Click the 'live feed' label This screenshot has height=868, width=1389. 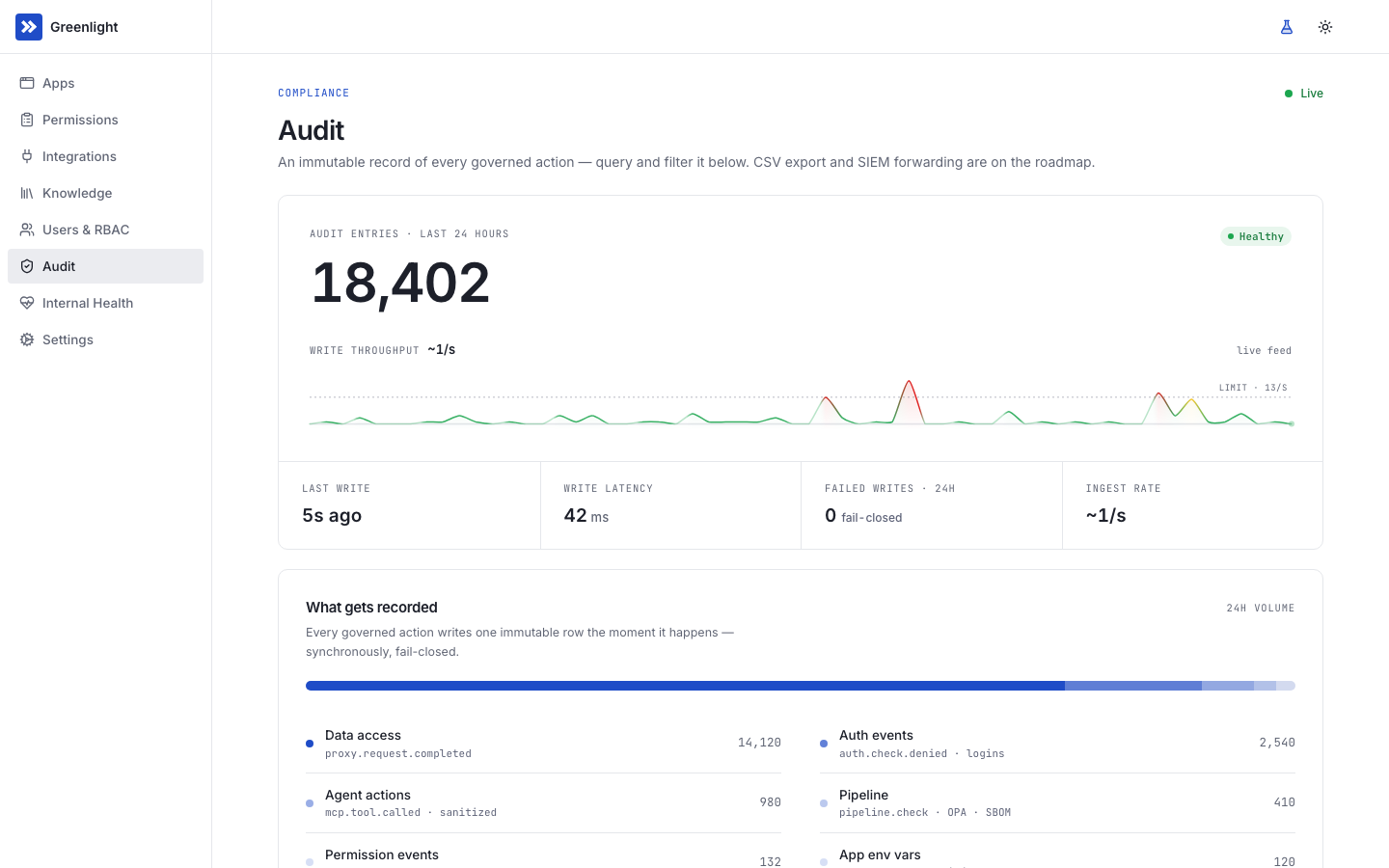[1264, 350]
